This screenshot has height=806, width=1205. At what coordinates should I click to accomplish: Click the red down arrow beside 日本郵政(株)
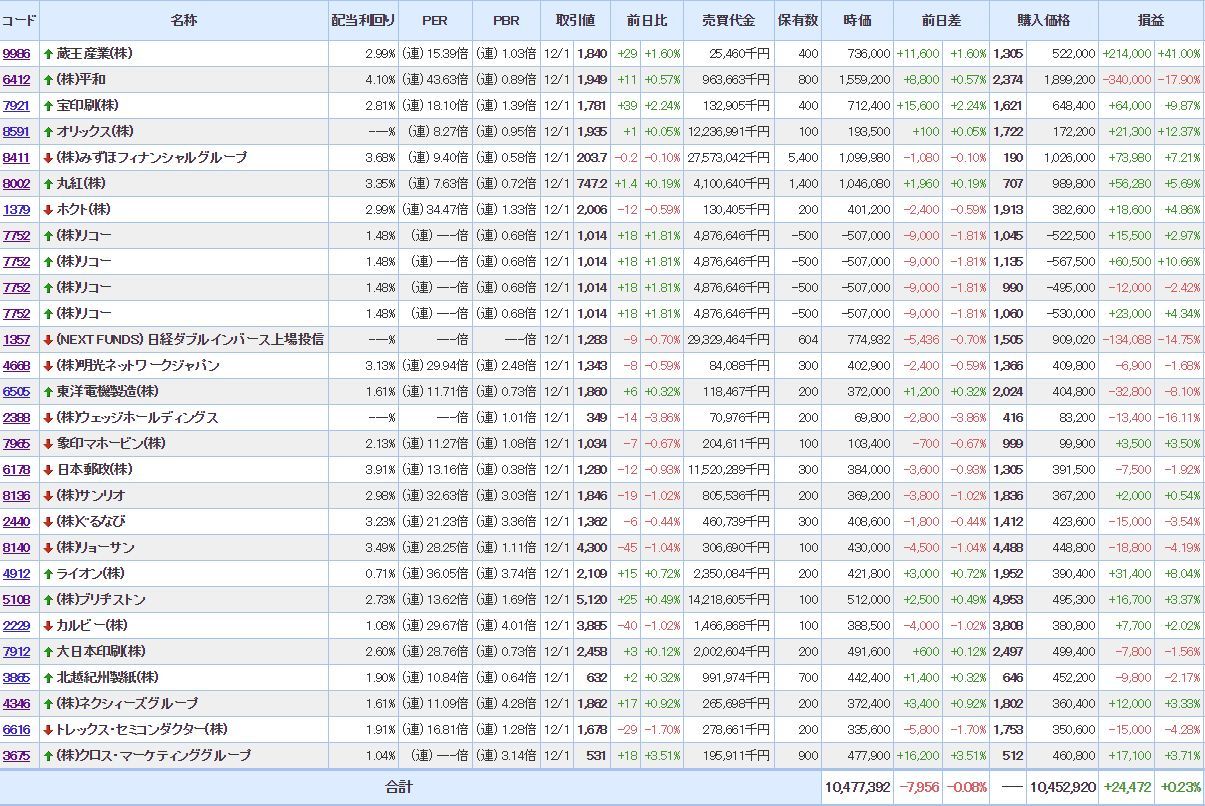48,470
